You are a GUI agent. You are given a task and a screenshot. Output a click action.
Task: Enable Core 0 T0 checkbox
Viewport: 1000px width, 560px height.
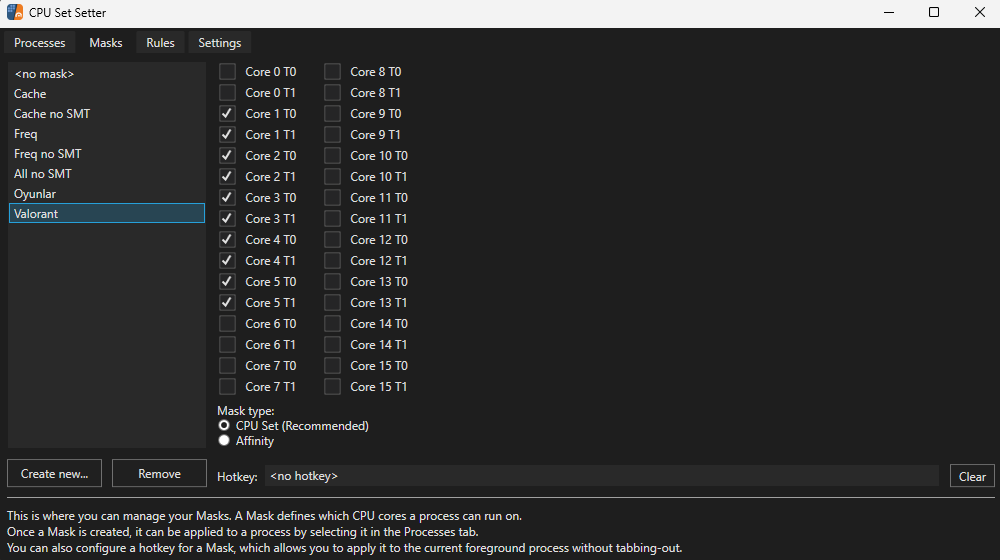pos(227,71)
